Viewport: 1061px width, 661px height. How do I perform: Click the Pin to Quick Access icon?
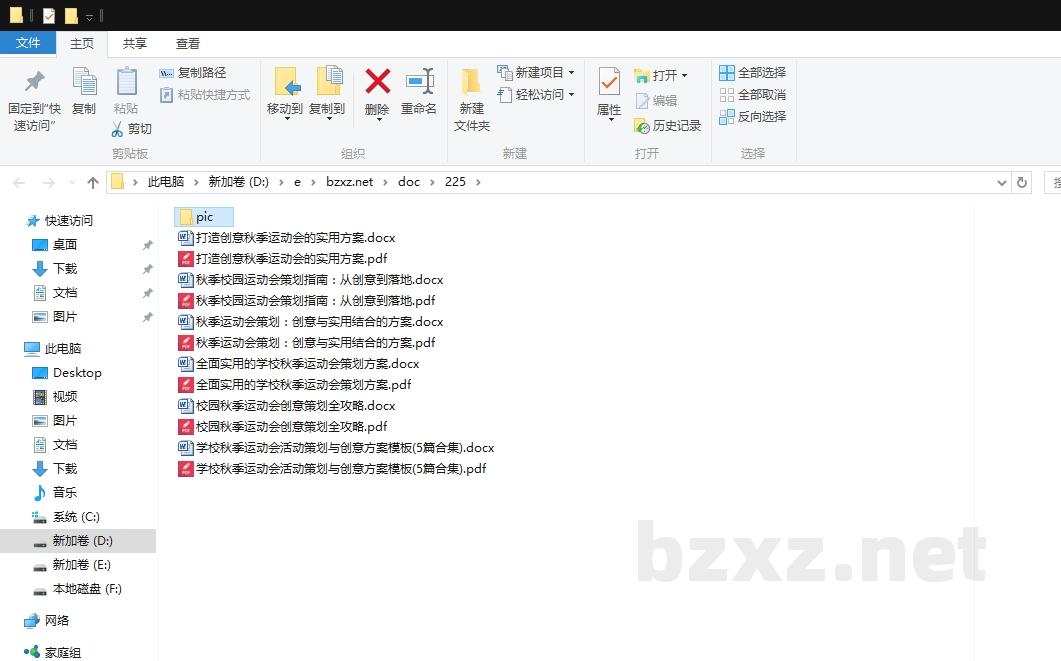pyautogui.click(x=35, y=82)
